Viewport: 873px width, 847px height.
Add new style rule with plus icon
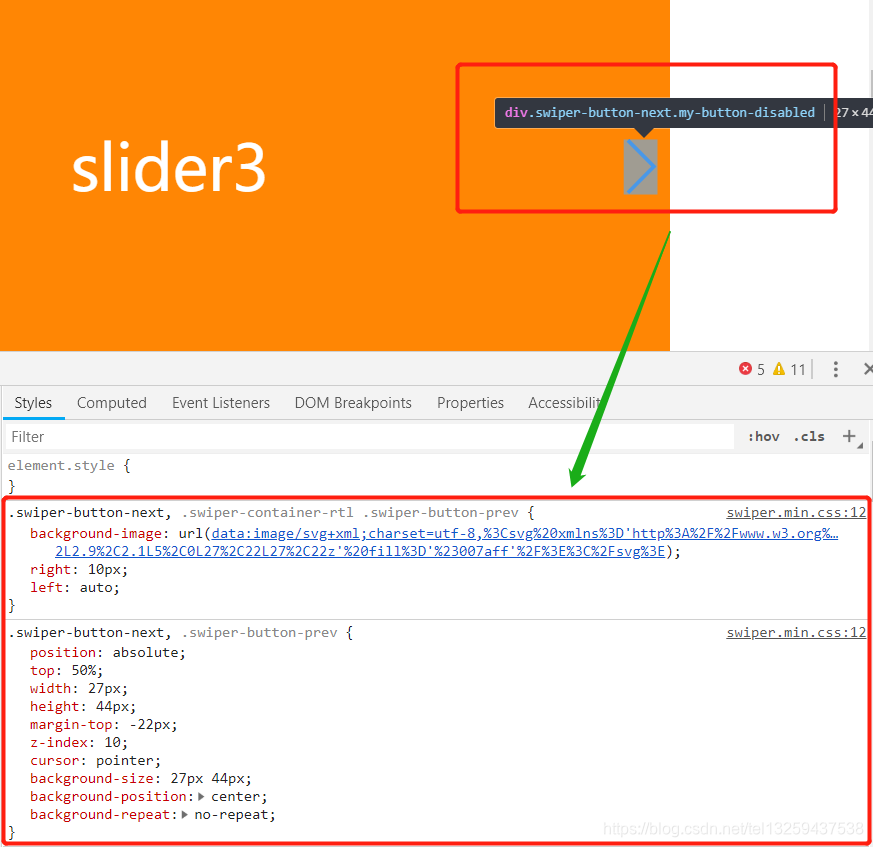(x=849, y=436)
